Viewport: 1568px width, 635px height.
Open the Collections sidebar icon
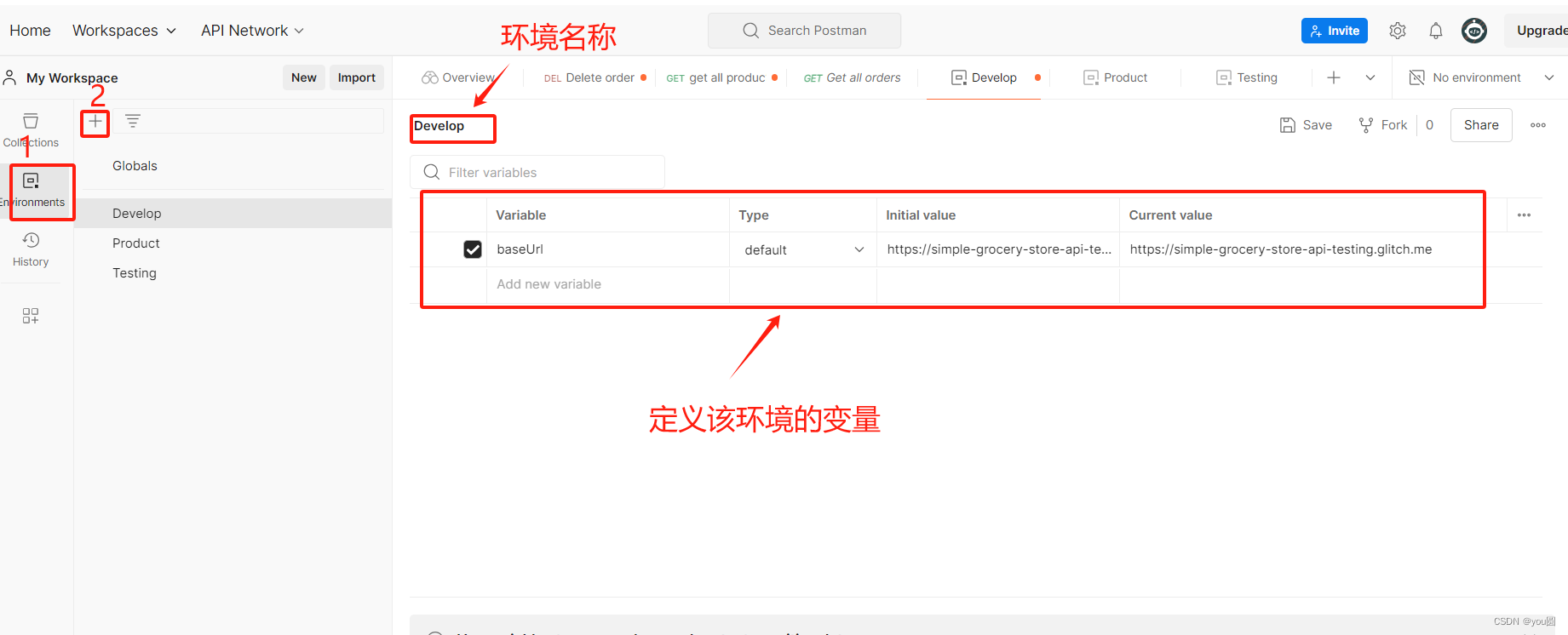click(x=31, y=129)
